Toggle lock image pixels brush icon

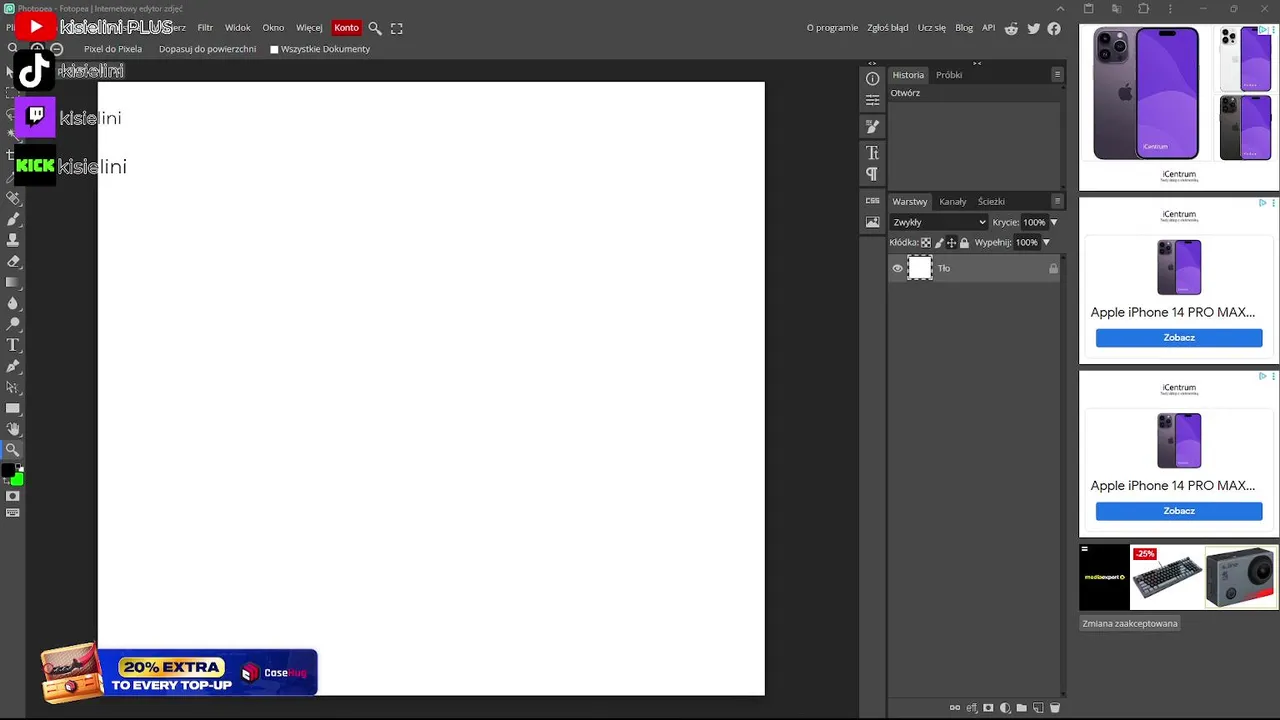pos(939,243)
